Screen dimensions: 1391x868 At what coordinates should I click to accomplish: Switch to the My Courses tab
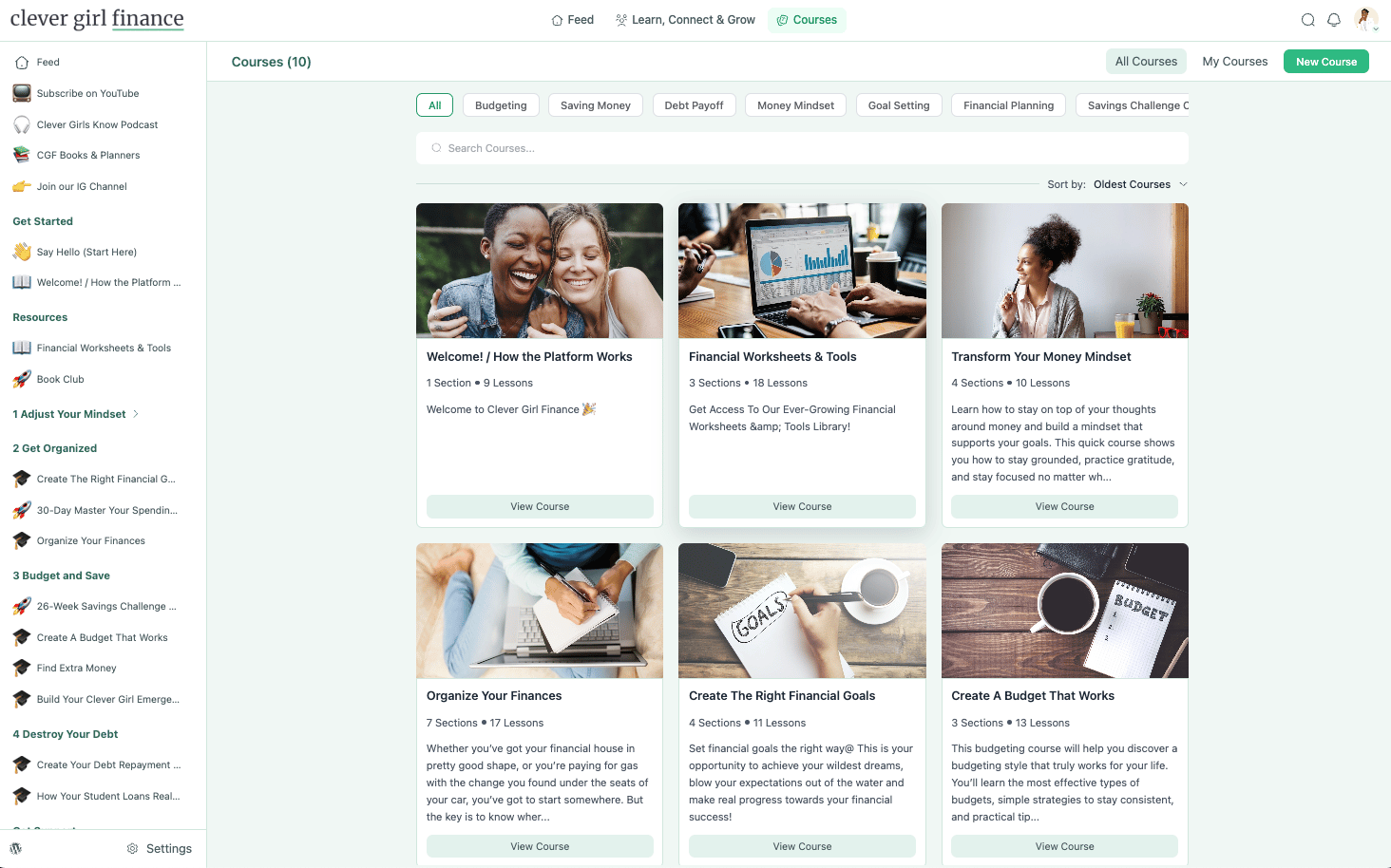[x=1234, y=62]
